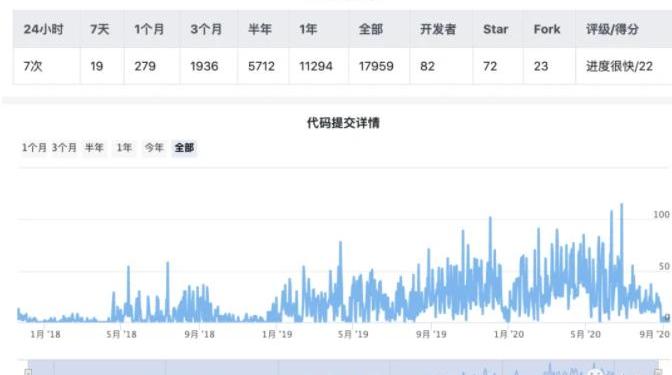Switch chart range to 1年
Viewport: 672px width, 375px height.
tap(124, 148)
